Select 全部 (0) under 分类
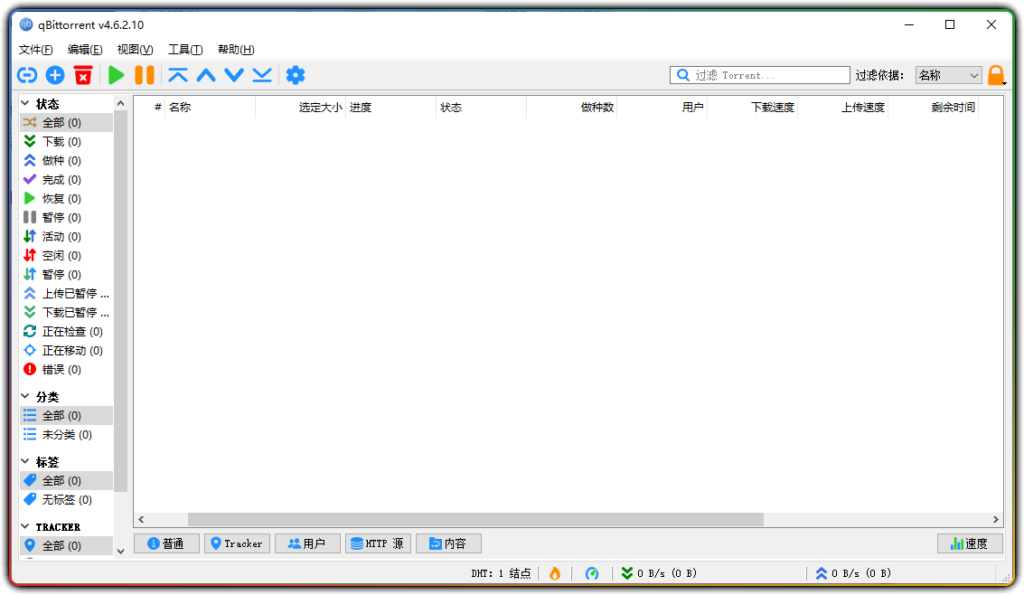Screen dimensions: 1024x595 [x=66, y=415]
